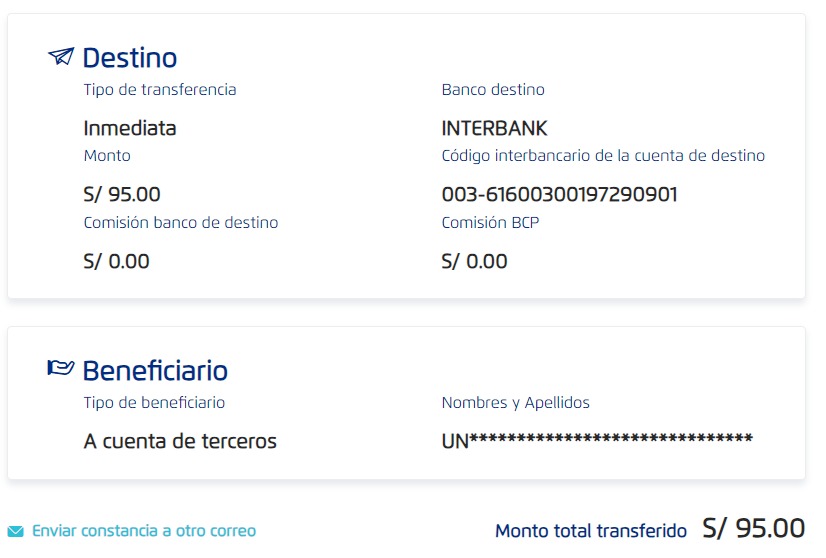This screenshot has height=558, width=826.
Task: Select the interbank account code 003-61600300197290901
Action: coord(559,194)
